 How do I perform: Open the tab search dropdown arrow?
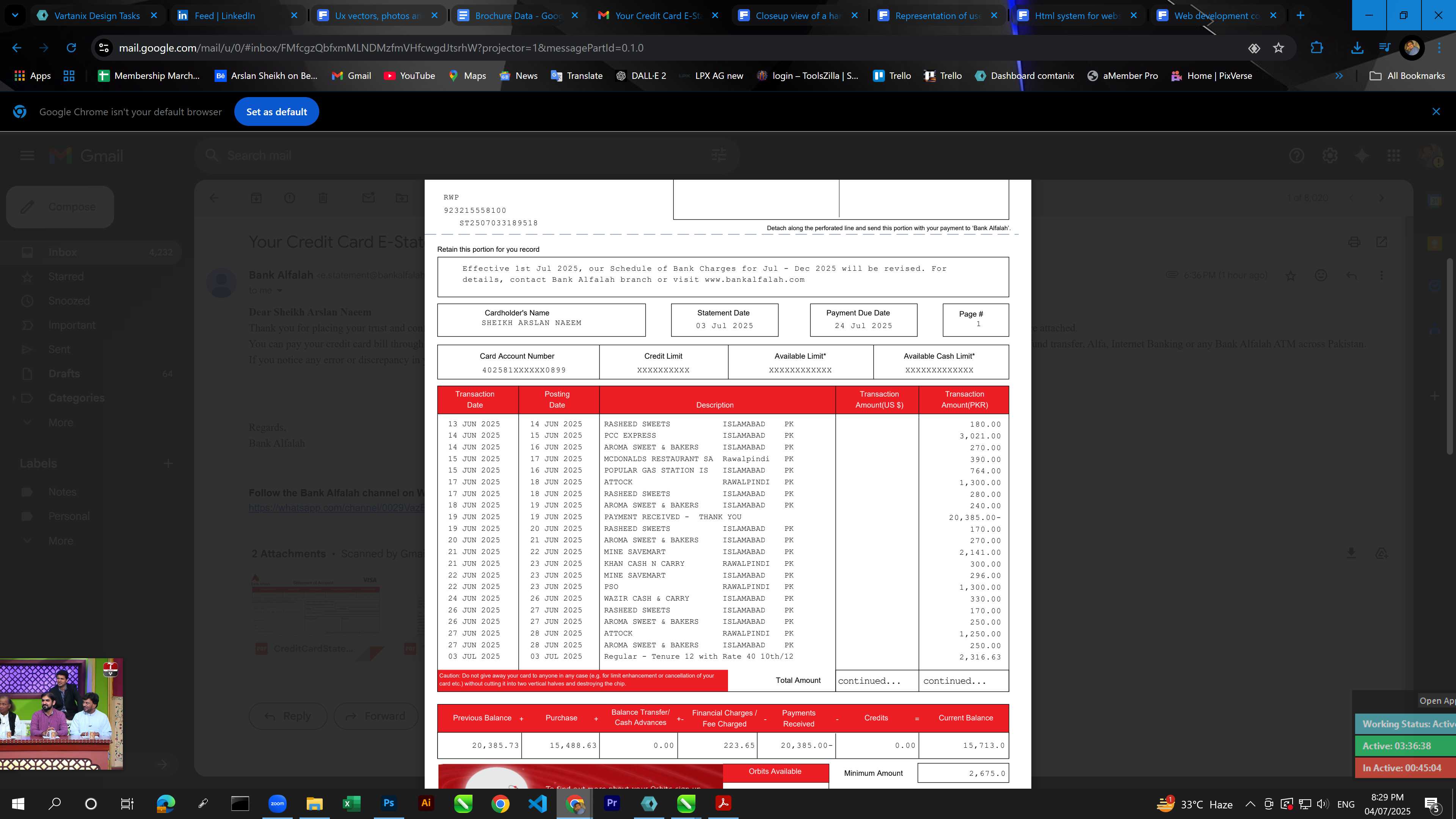15,15
